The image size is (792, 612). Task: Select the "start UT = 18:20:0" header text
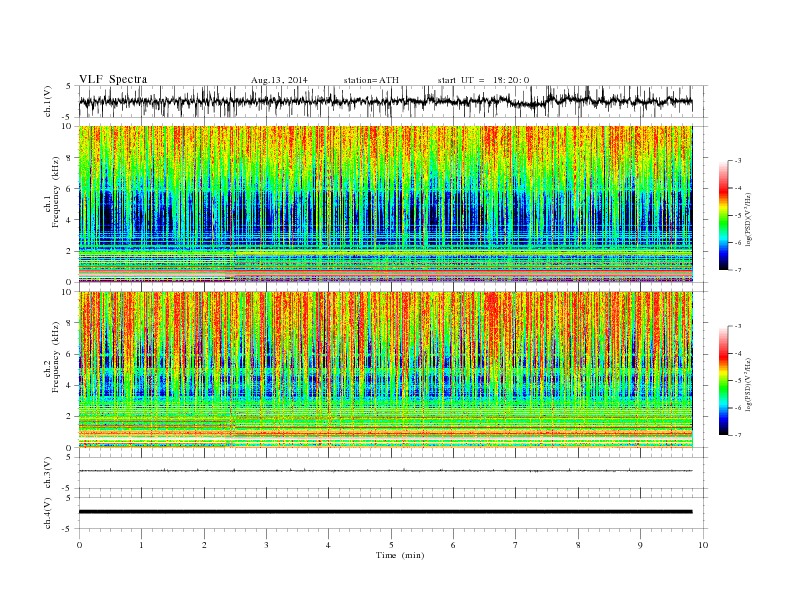(x=483, y=80)
